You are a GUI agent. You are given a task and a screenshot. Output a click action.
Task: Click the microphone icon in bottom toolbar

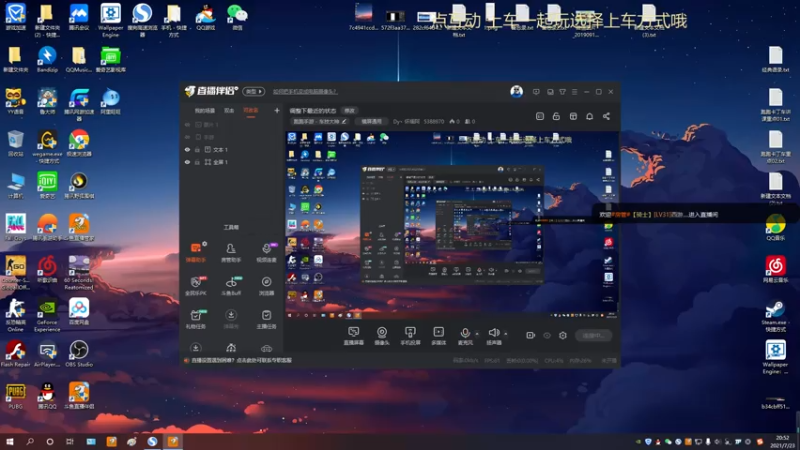(465, 334)
